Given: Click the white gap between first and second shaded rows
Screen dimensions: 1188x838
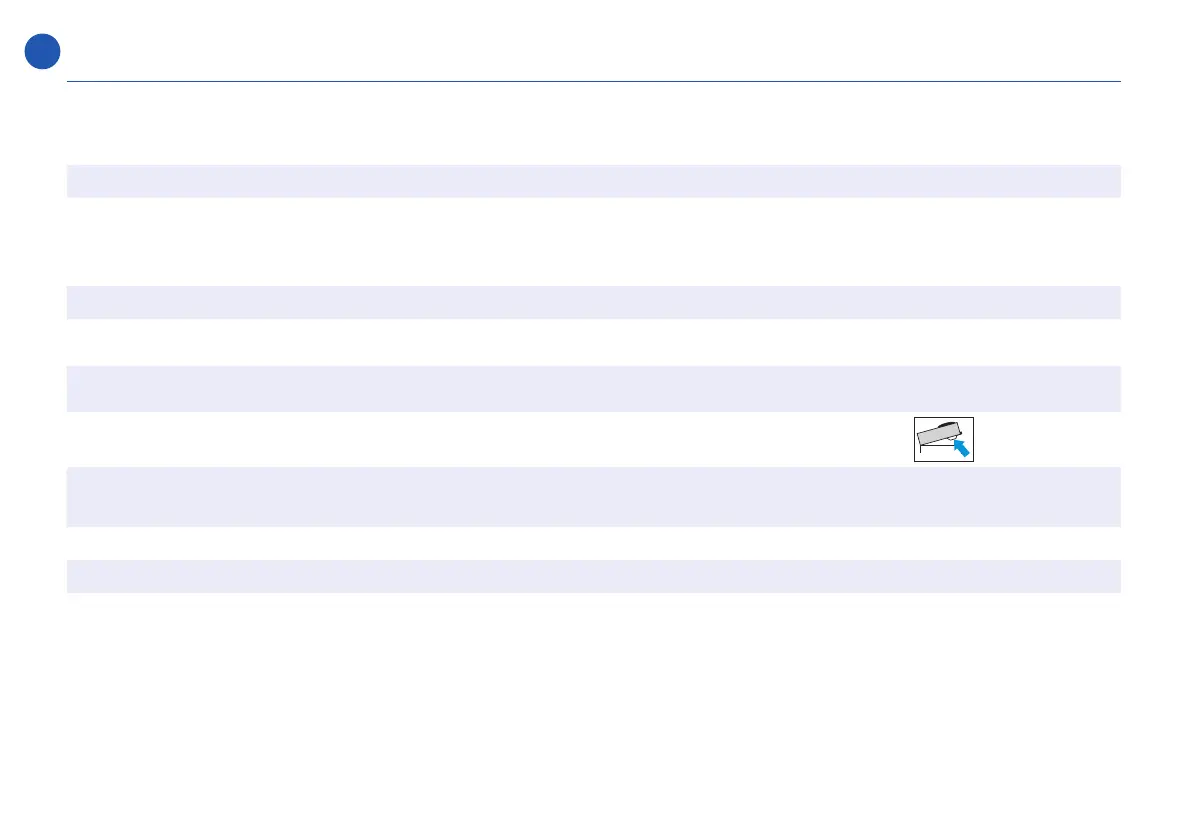Looking at the screenshot, I should pyautogui.click(x=593, y=241).
